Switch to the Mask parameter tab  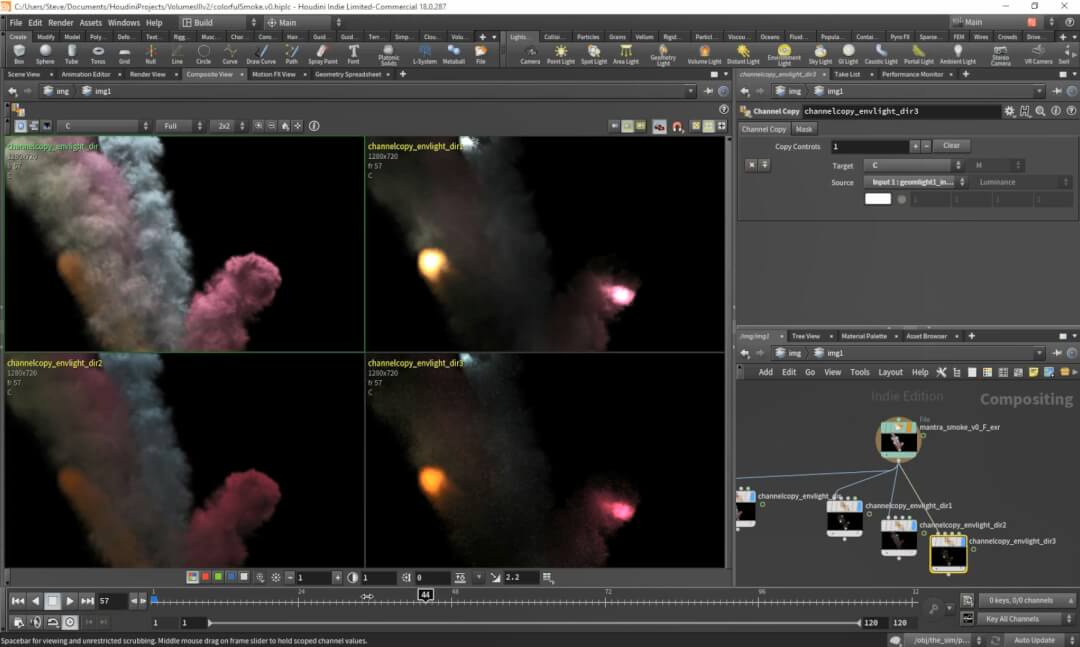803,129
